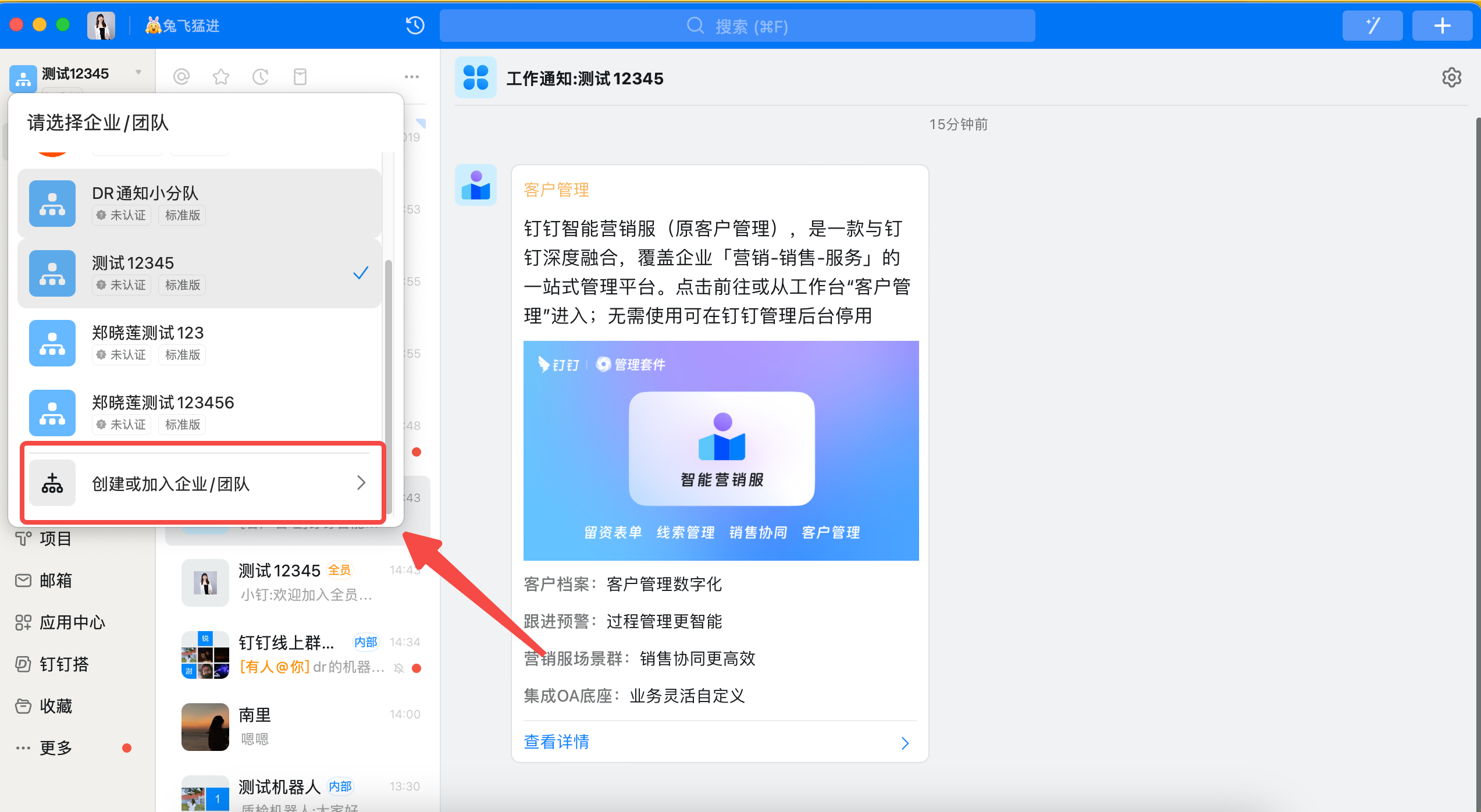Screen dimensions: 1481x812
Task: Click the clock filter icon in the conversation toolbar
Action: coord(261,77)
